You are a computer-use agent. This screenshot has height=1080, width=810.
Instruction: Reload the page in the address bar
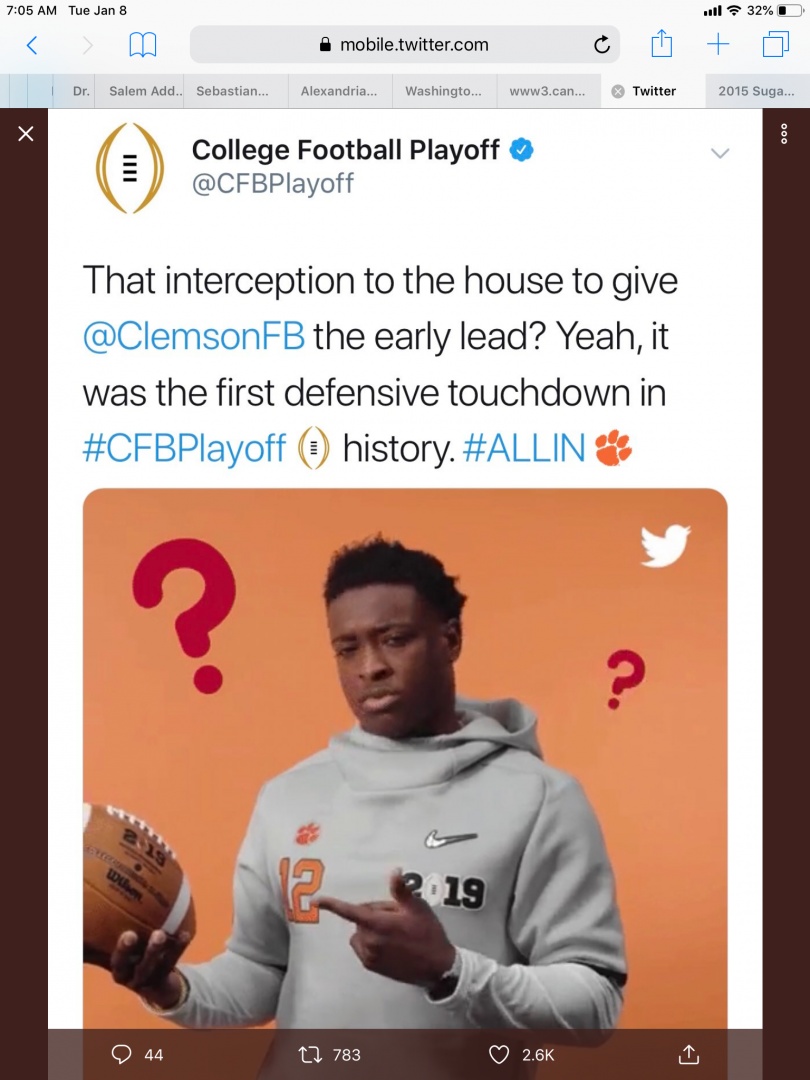[x=601, y=45]
